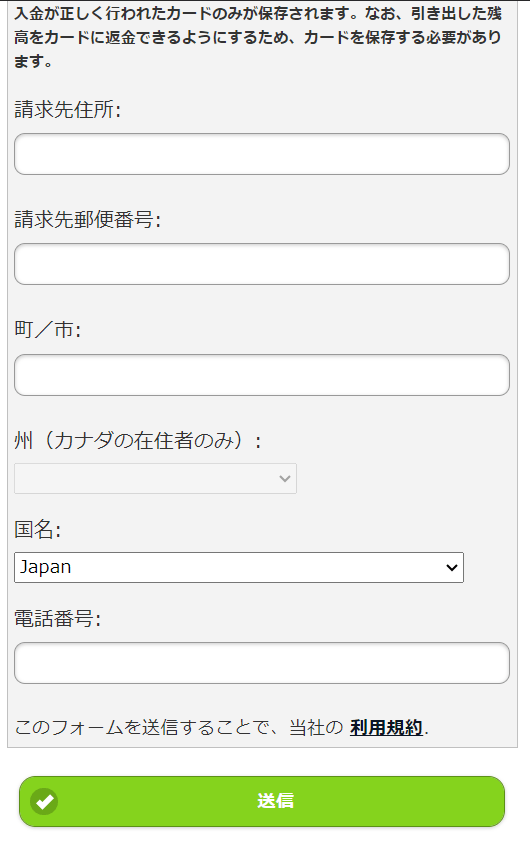Click the white checkmark icon on 送信 button
The image size is (530, 859).
point(44,801)
